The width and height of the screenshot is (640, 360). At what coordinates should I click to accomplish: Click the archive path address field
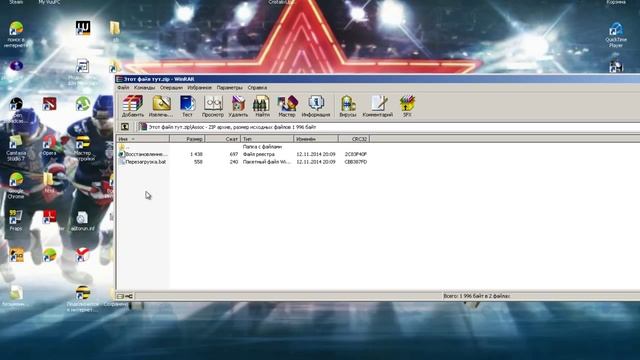point(388,127)
